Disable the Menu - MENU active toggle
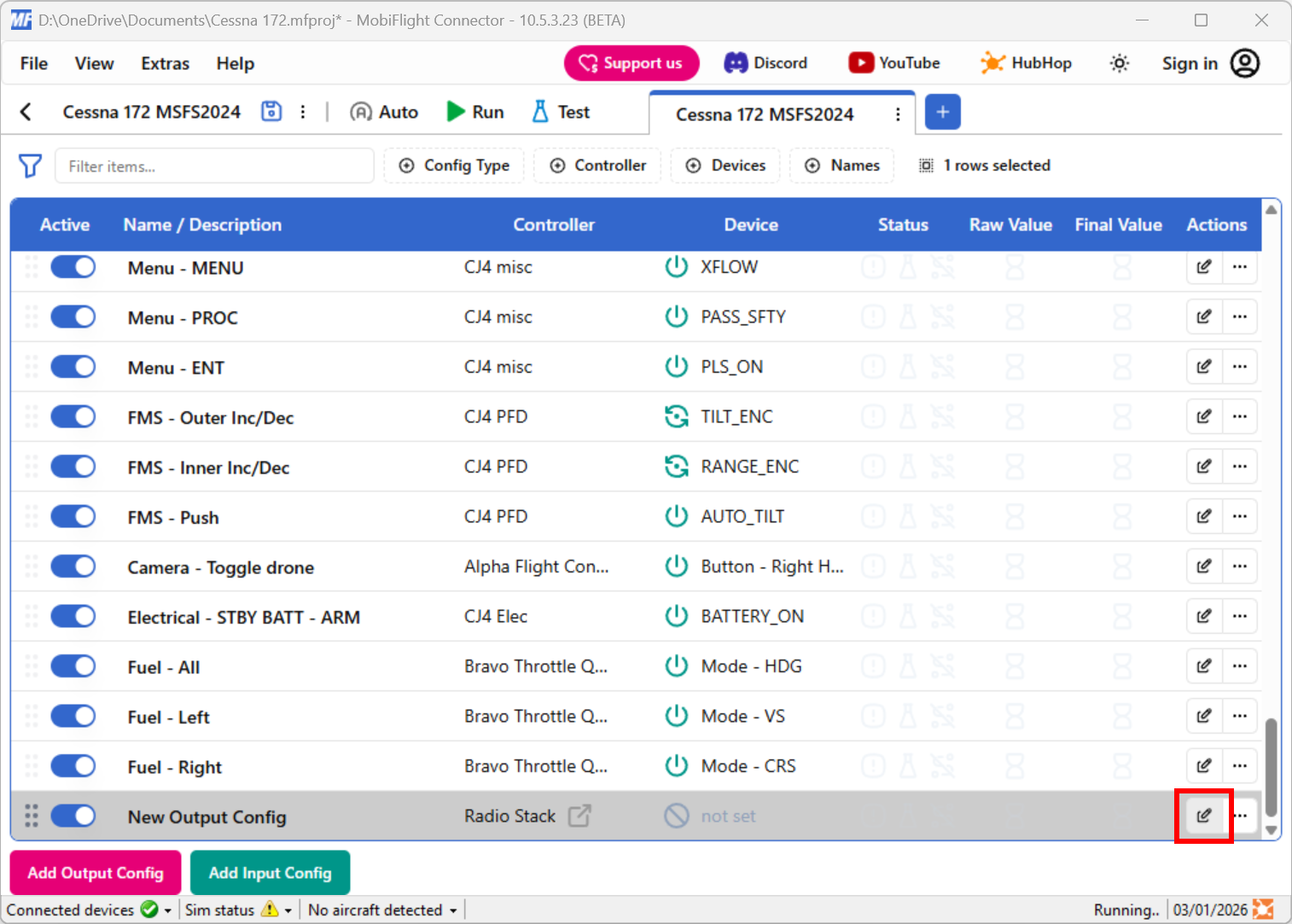This screenshot has width=1292, height=924. coord(73,266)
